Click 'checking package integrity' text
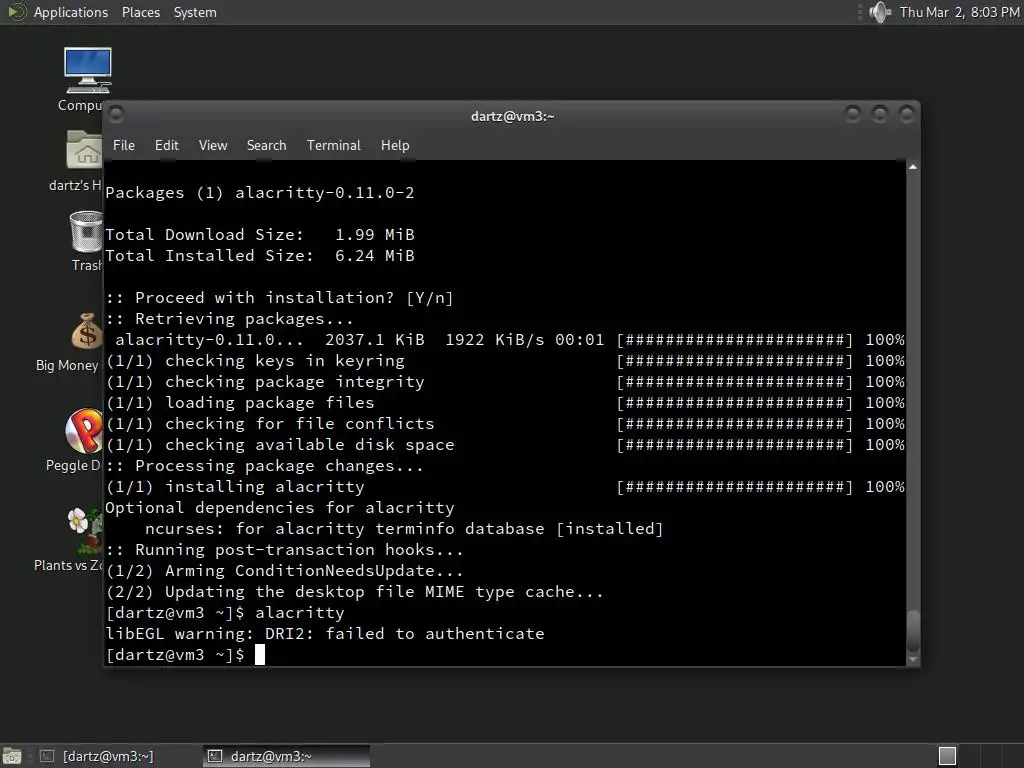The image size is (1024, 768). coord(295,381)
